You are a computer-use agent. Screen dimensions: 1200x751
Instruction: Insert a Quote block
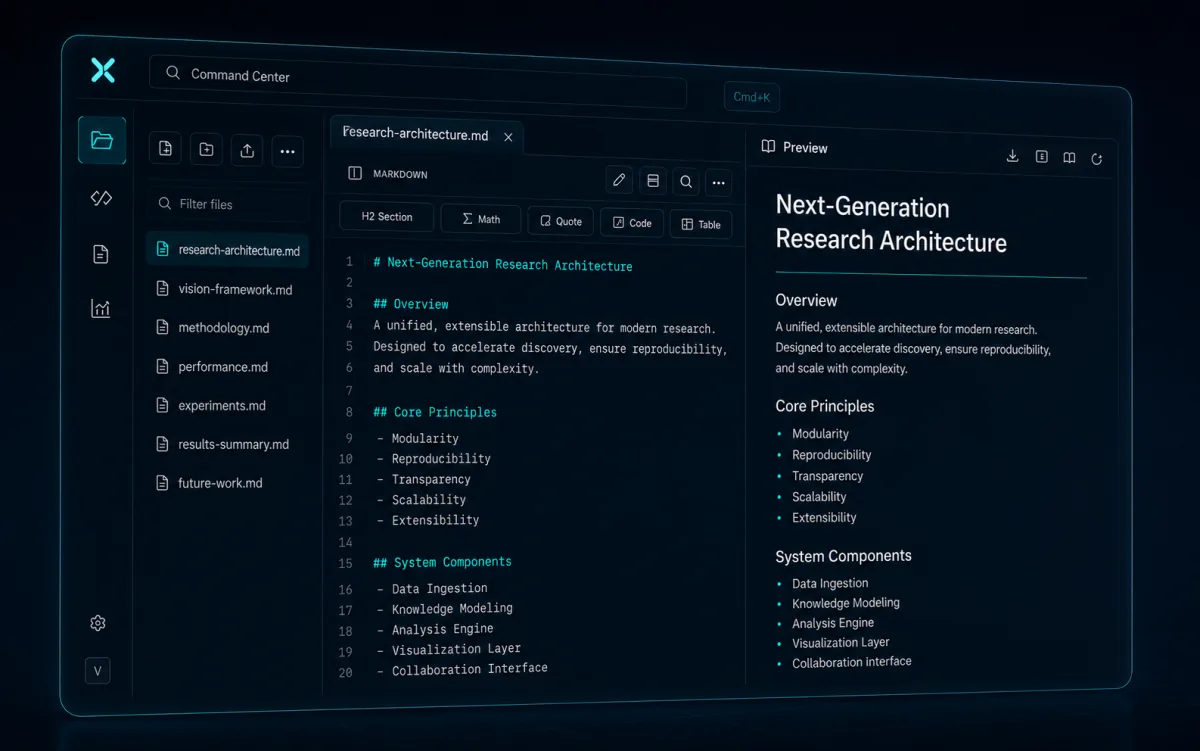point(561,221)
